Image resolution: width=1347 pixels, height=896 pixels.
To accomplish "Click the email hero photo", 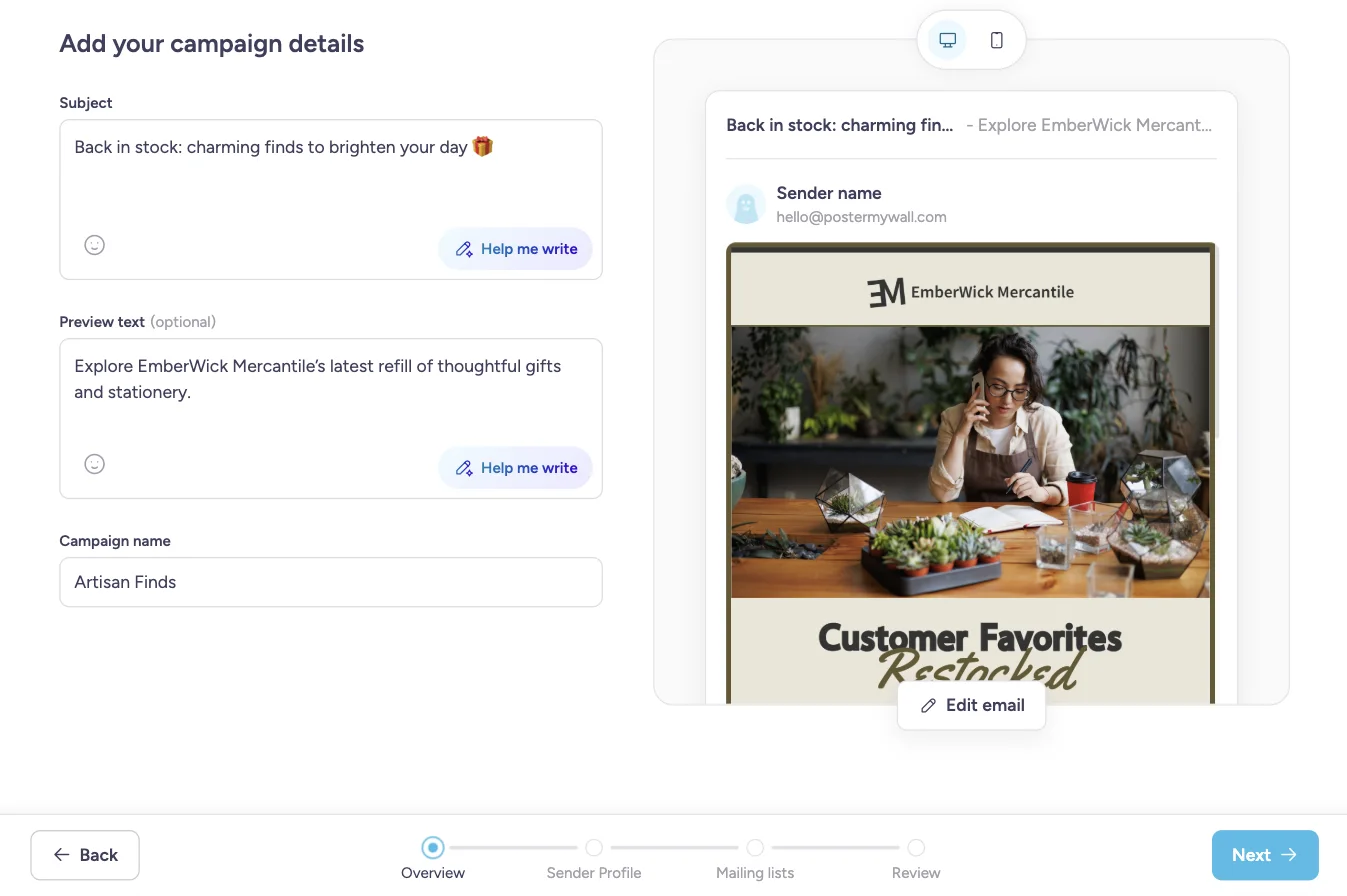I will tap(970, 462).
